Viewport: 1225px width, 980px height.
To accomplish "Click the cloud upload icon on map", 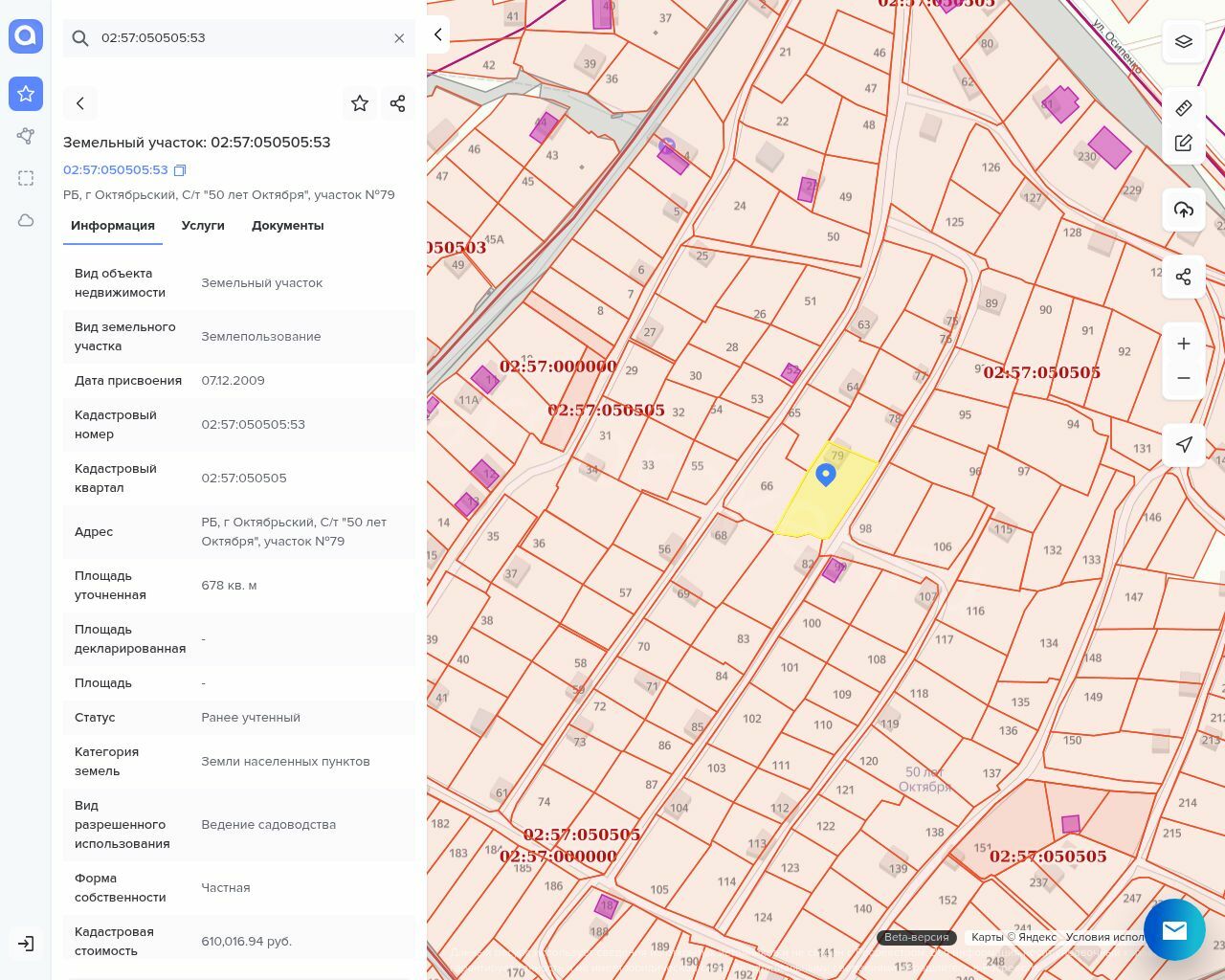I will [1184, 210].
